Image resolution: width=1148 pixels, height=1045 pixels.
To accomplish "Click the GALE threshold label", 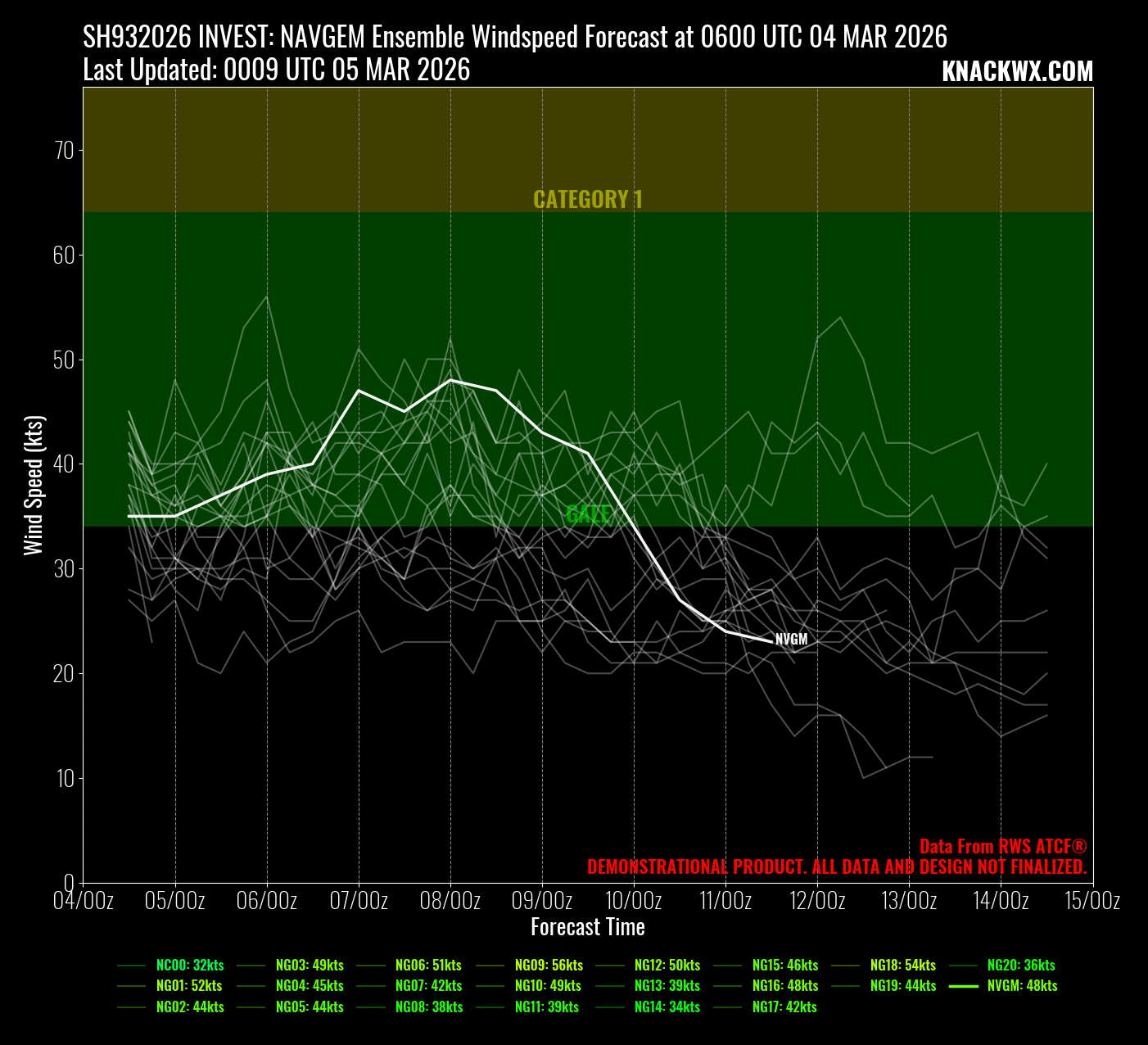I will [588, 514].
